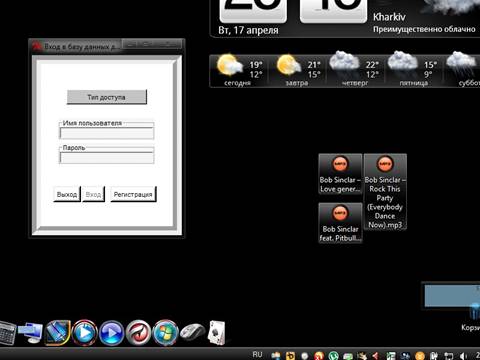
Task: Click the 'Тип доступа' access type button
Action: click(107, 97)
